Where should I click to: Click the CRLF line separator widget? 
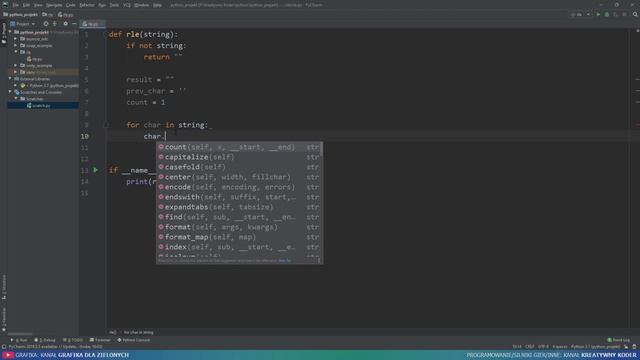pos(529,347)
